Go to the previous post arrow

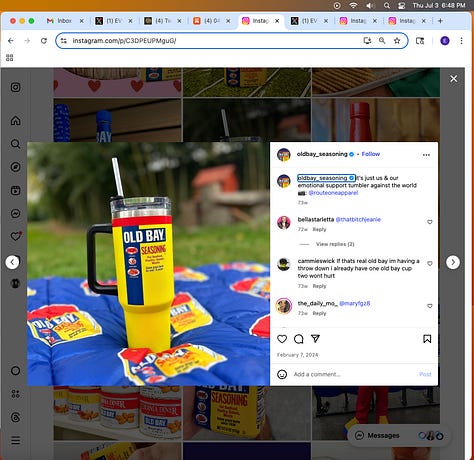tap(12, 262)
